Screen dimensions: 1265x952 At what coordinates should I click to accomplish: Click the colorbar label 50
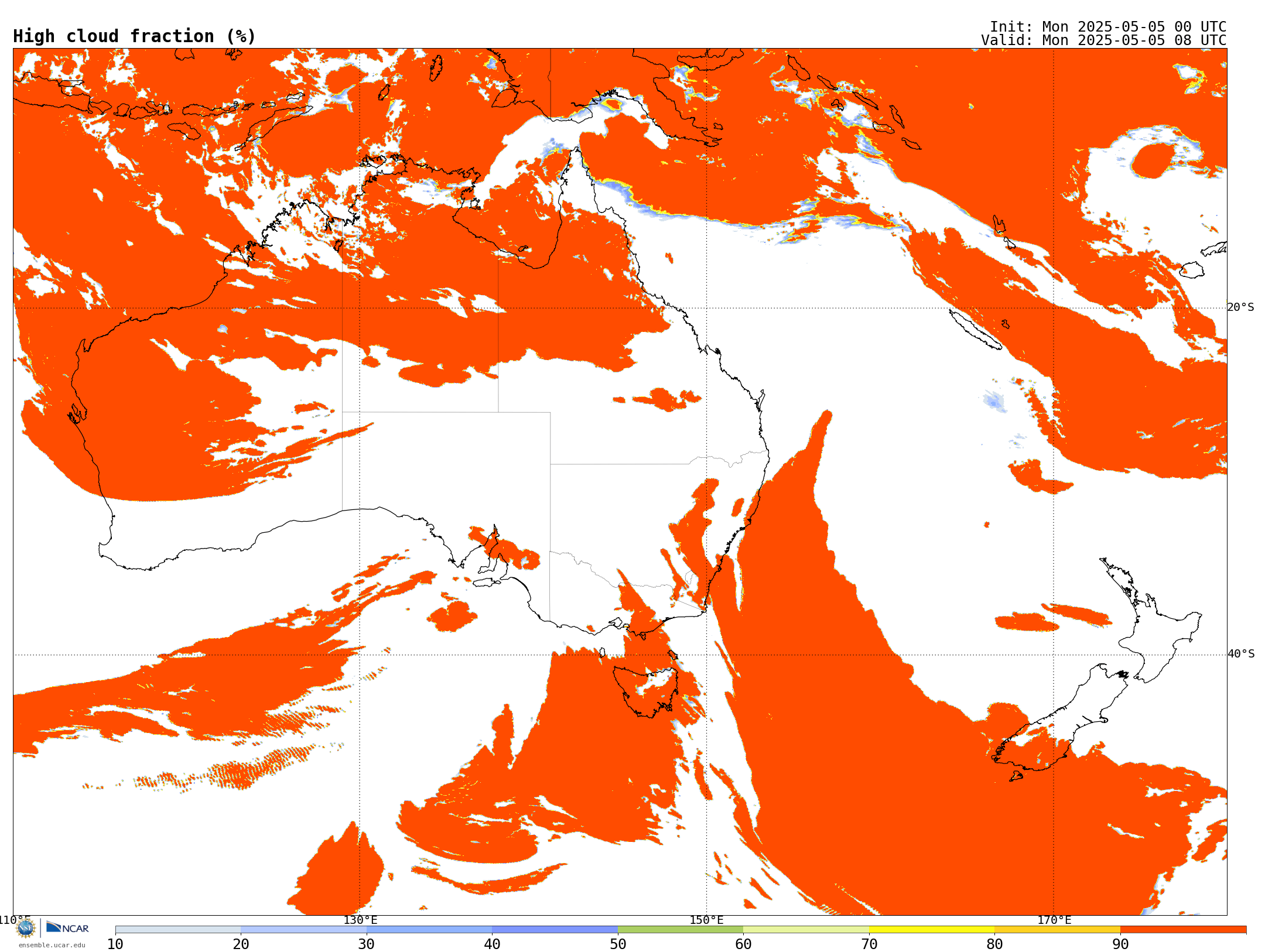tap(618, 944)
